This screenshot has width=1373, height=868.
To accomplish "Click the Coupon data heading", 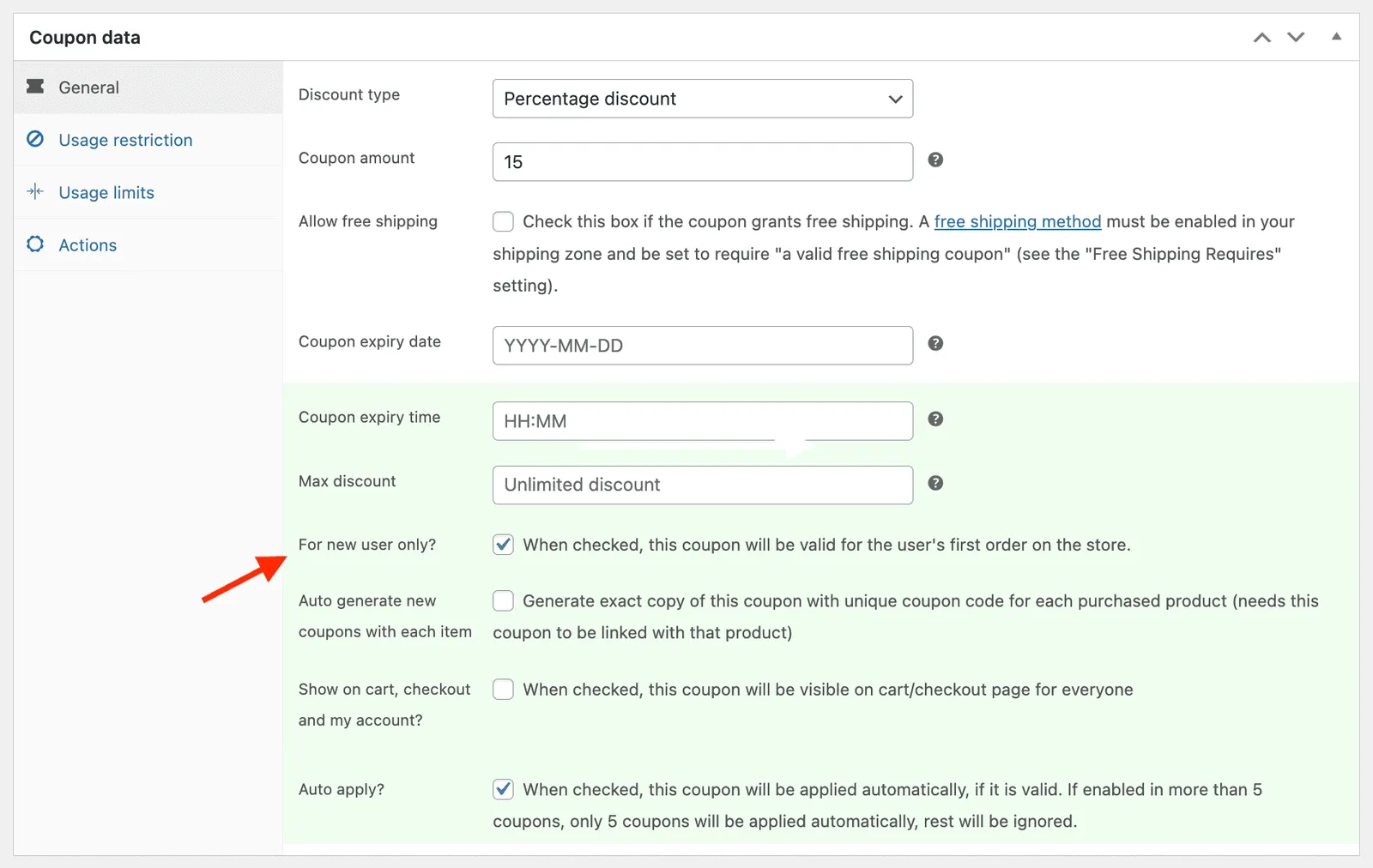I will (85, 38).
